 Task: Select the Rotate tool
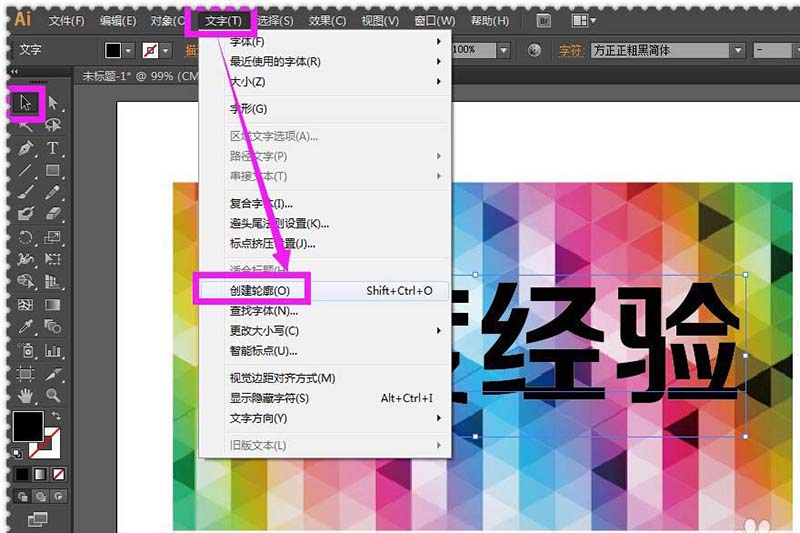(26, 237)
